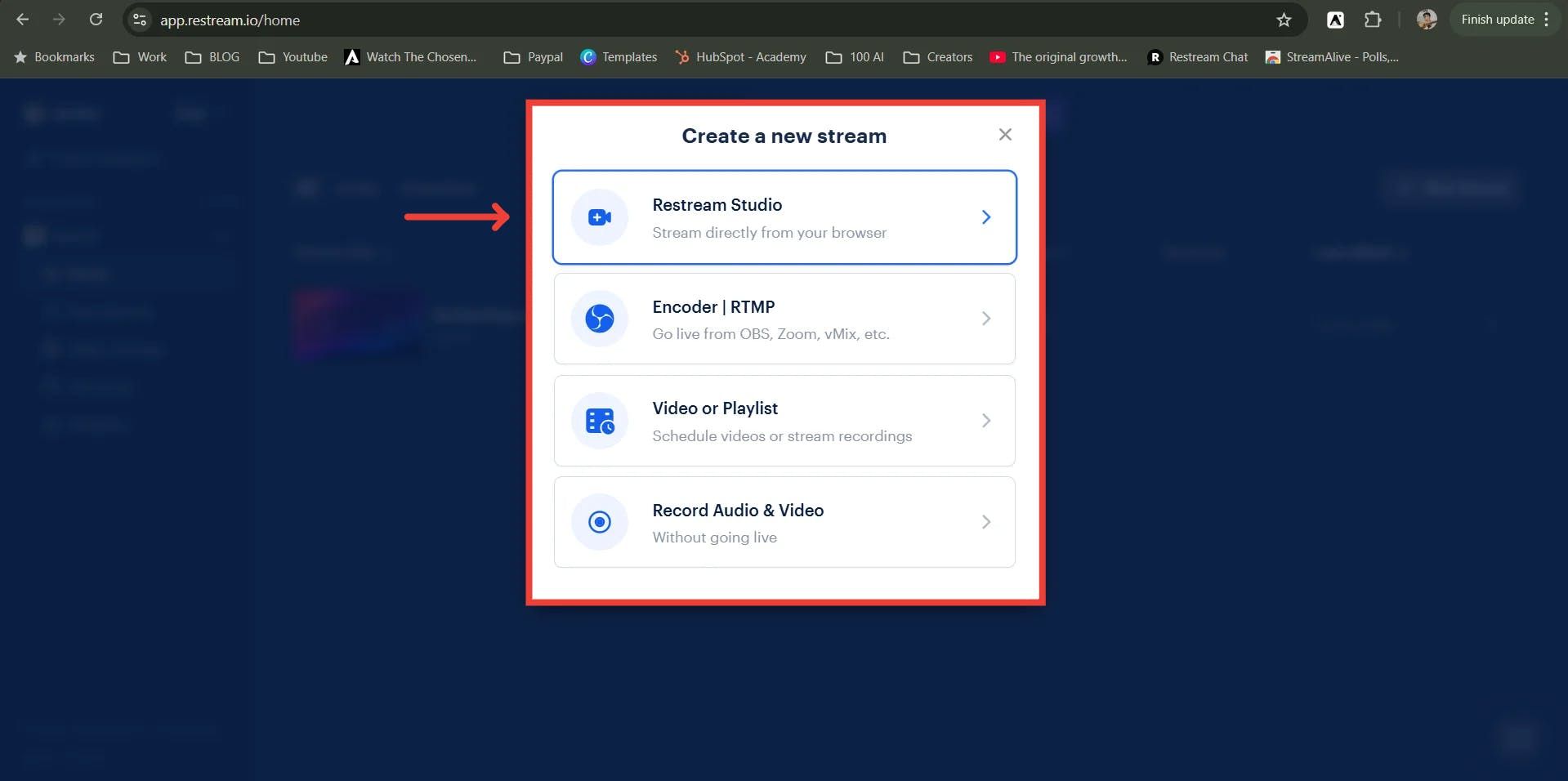View site information for app.restream.io
The image size is (1568, 781).
pos(140,20)
